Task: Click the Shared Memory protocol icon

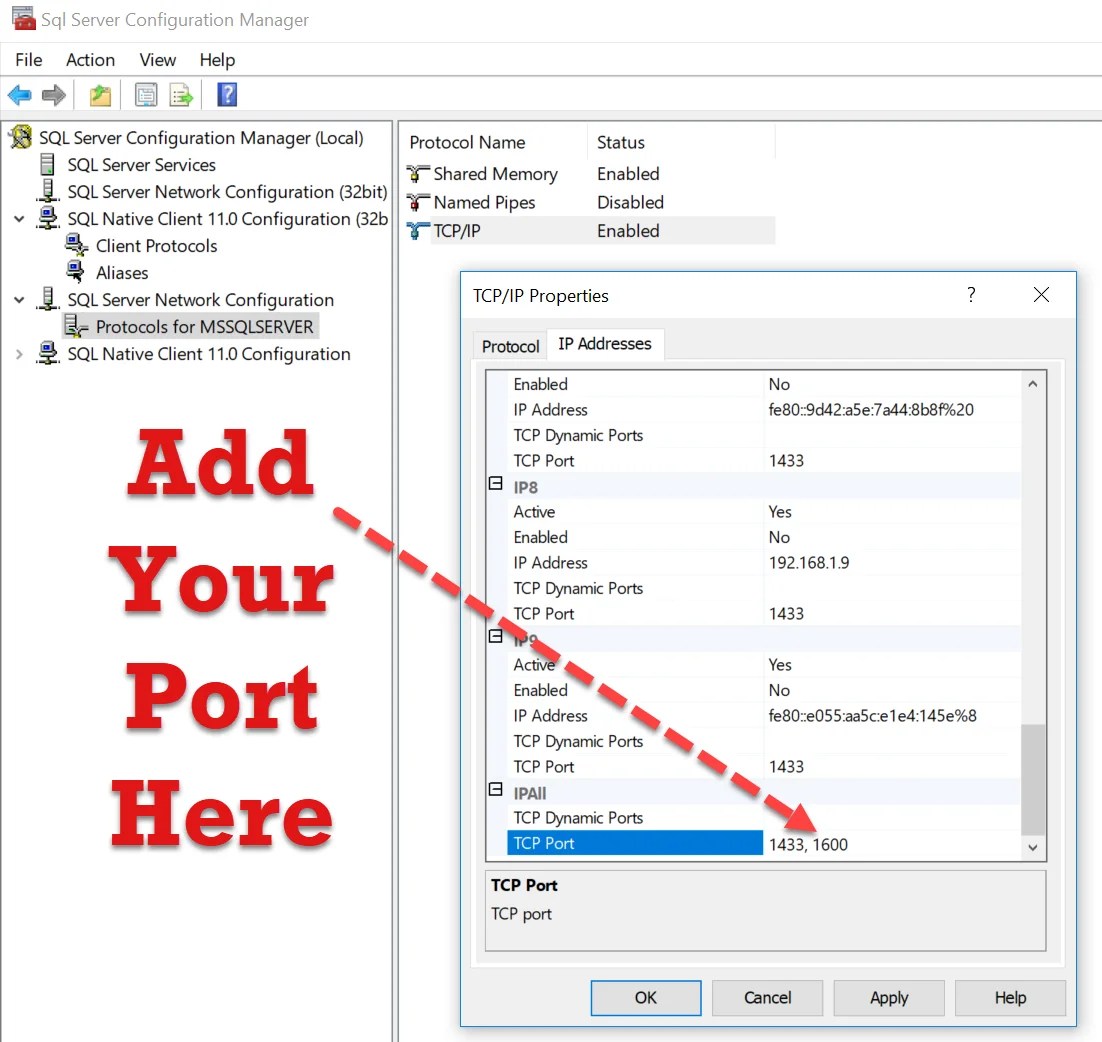Action: click(417, 174)
